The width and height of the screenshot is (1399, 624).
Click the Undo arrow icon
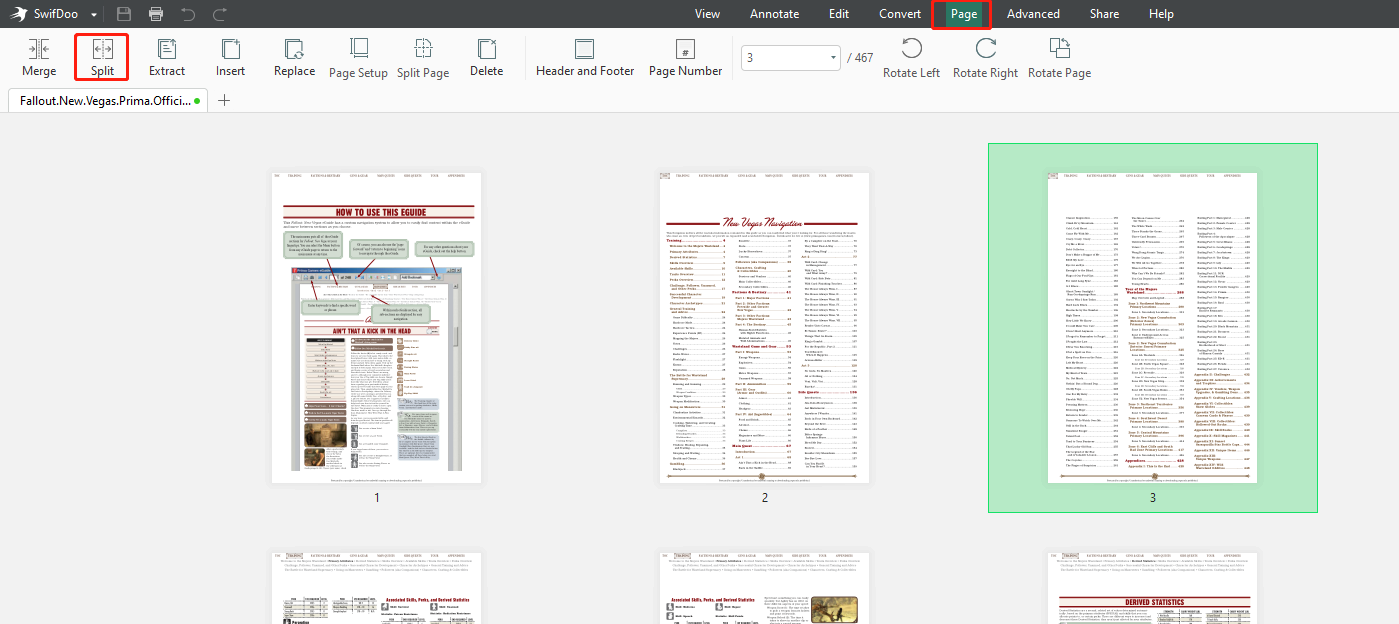pyautogui.click(x=188, y=14)
